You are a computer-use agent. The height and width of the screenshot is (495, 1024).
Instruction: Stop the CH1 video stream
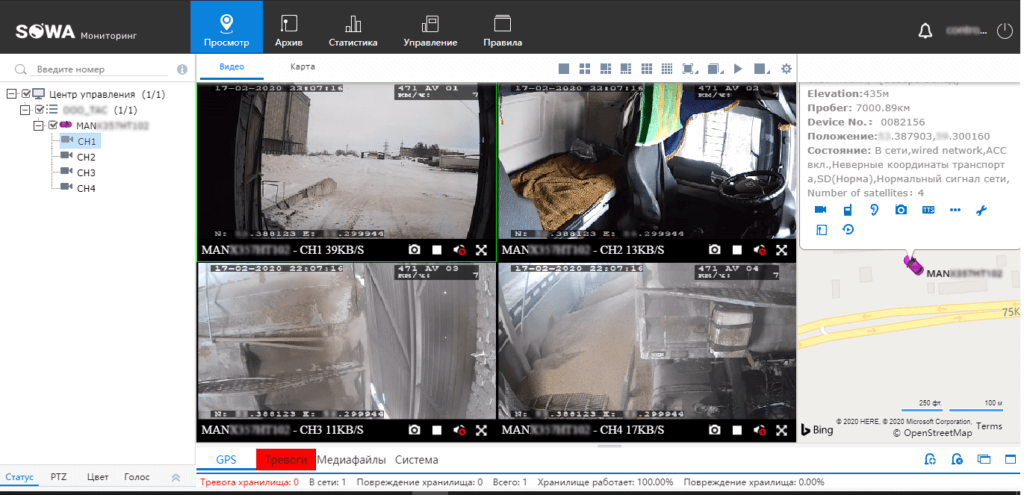(x=437, y=249)
